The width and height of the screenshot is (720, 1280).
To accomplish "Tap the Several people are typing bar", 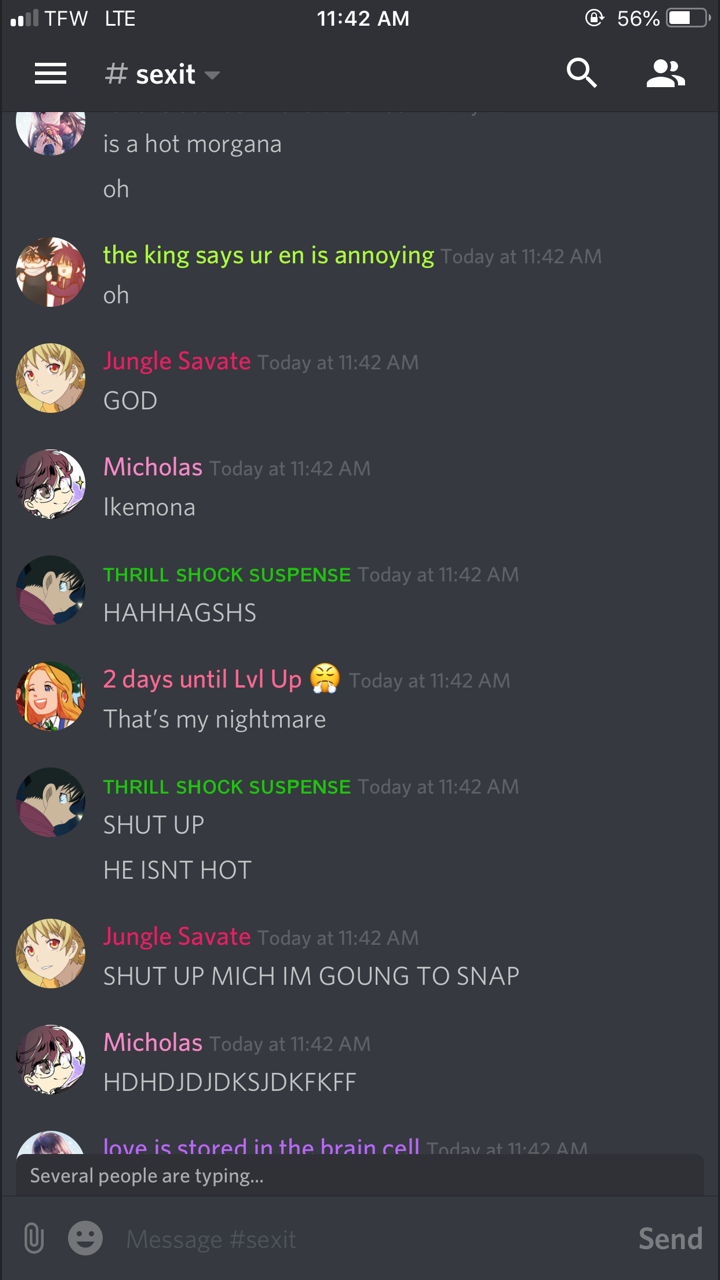I will 360,1175.
